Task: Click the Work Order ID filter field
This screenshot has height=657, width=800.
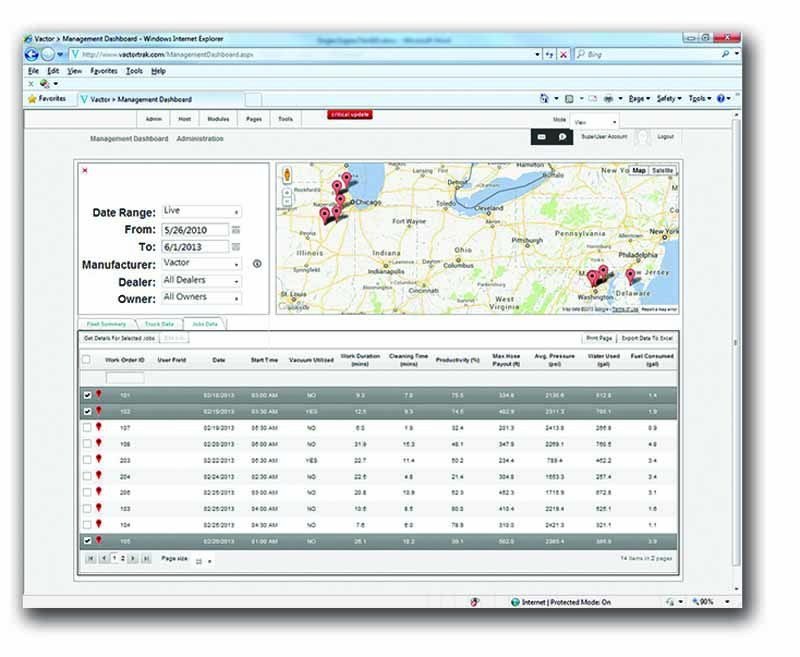Action: (x=125, y=378)
